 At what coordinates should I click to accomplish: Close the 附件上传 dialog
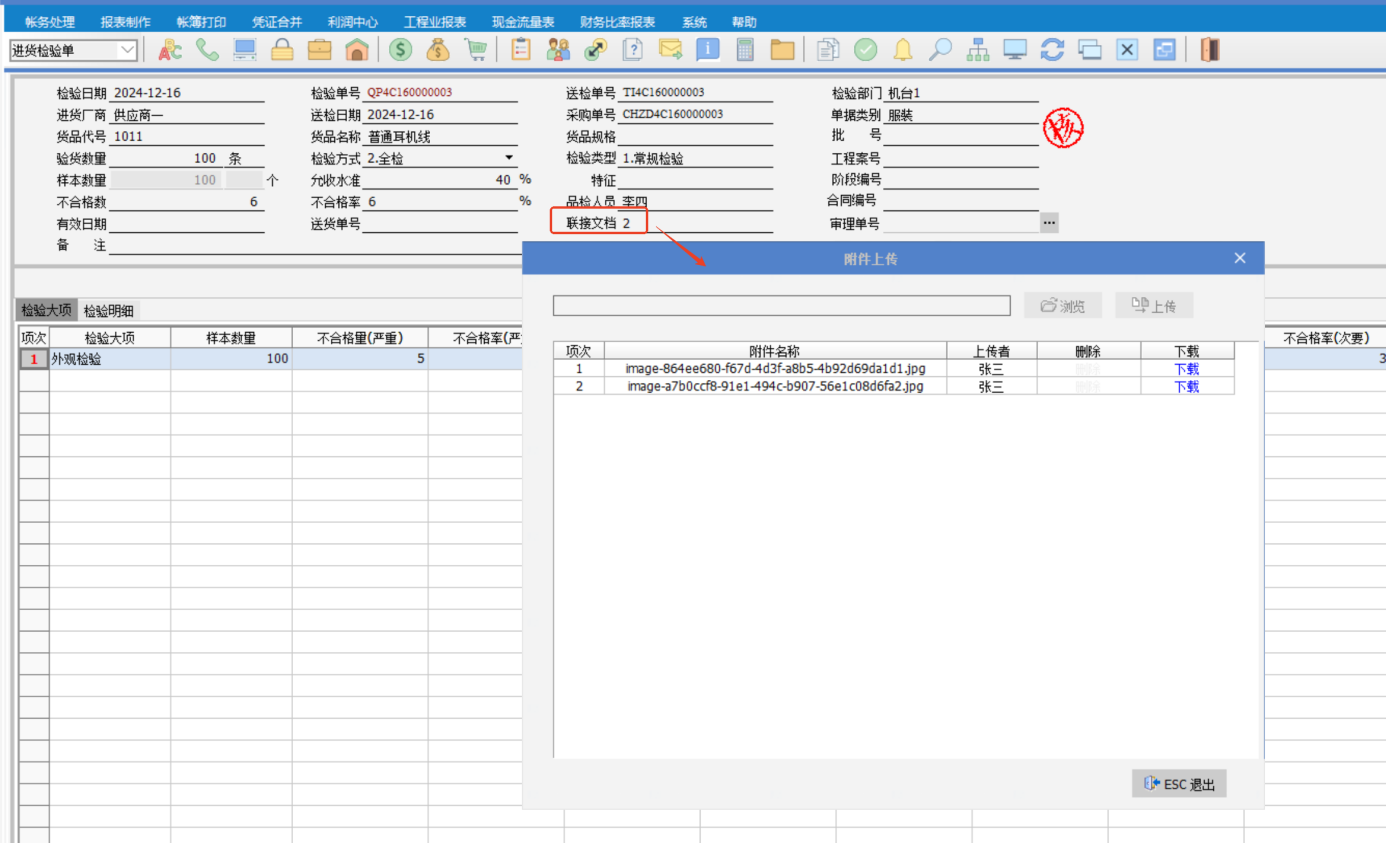pyautogui.click(x=1240, y=258)
